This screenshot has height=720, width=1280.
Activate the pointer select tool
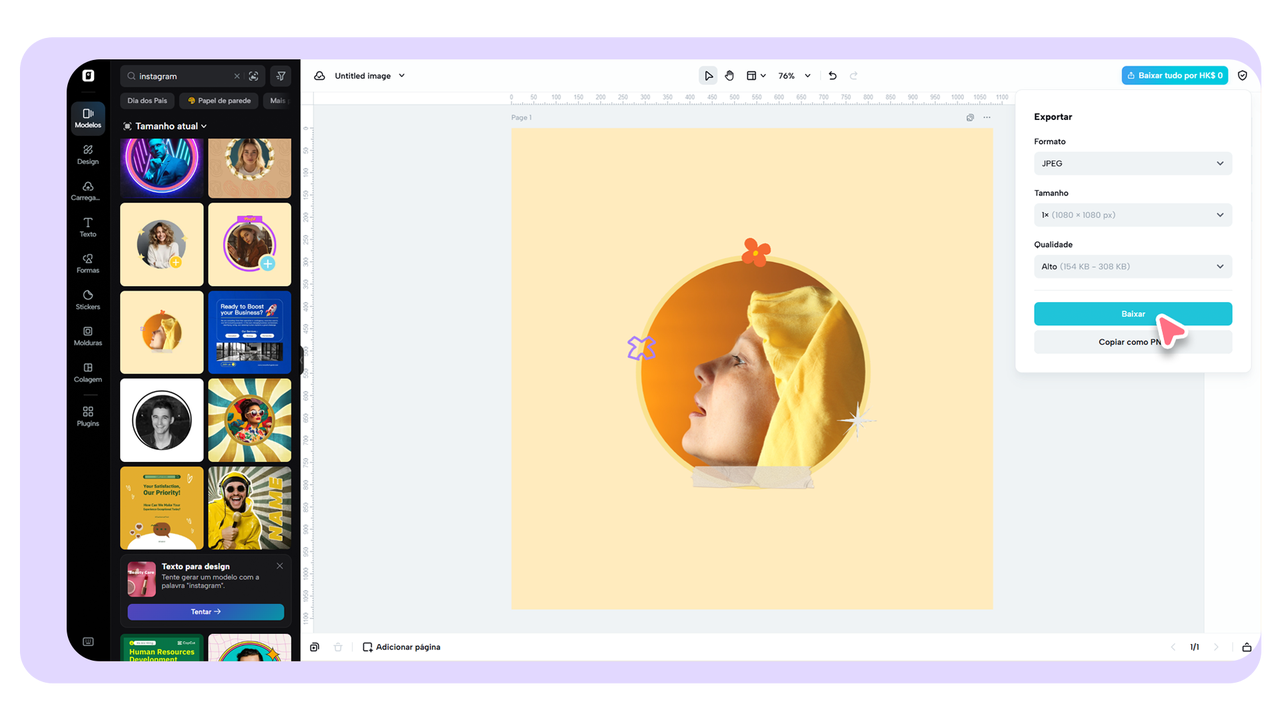[708, 76]
